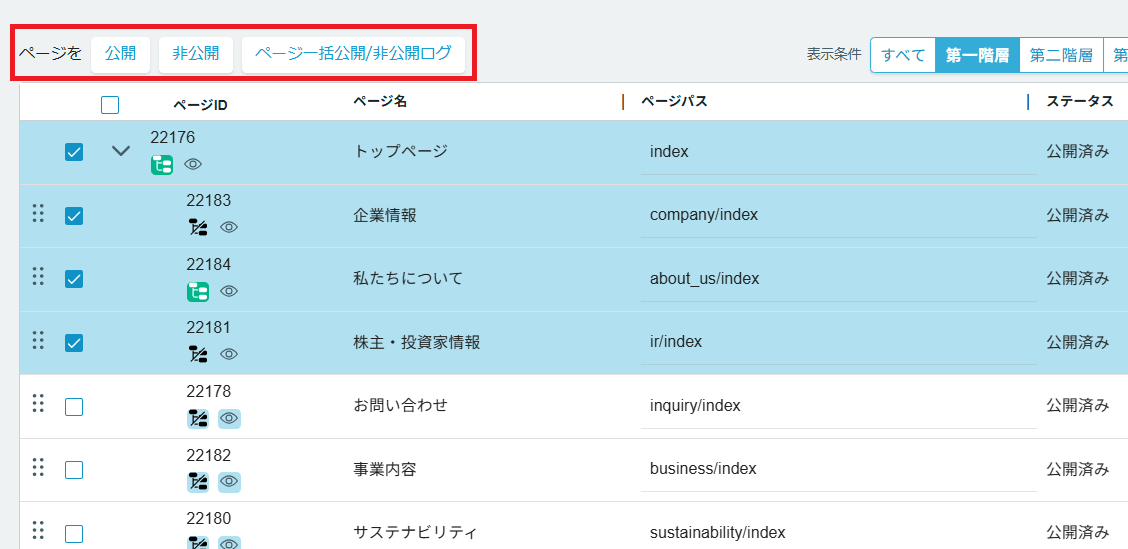Click the drag handle for お問い合わせ row
This screenshot has width=1128, height=549.
coord(38,403)
